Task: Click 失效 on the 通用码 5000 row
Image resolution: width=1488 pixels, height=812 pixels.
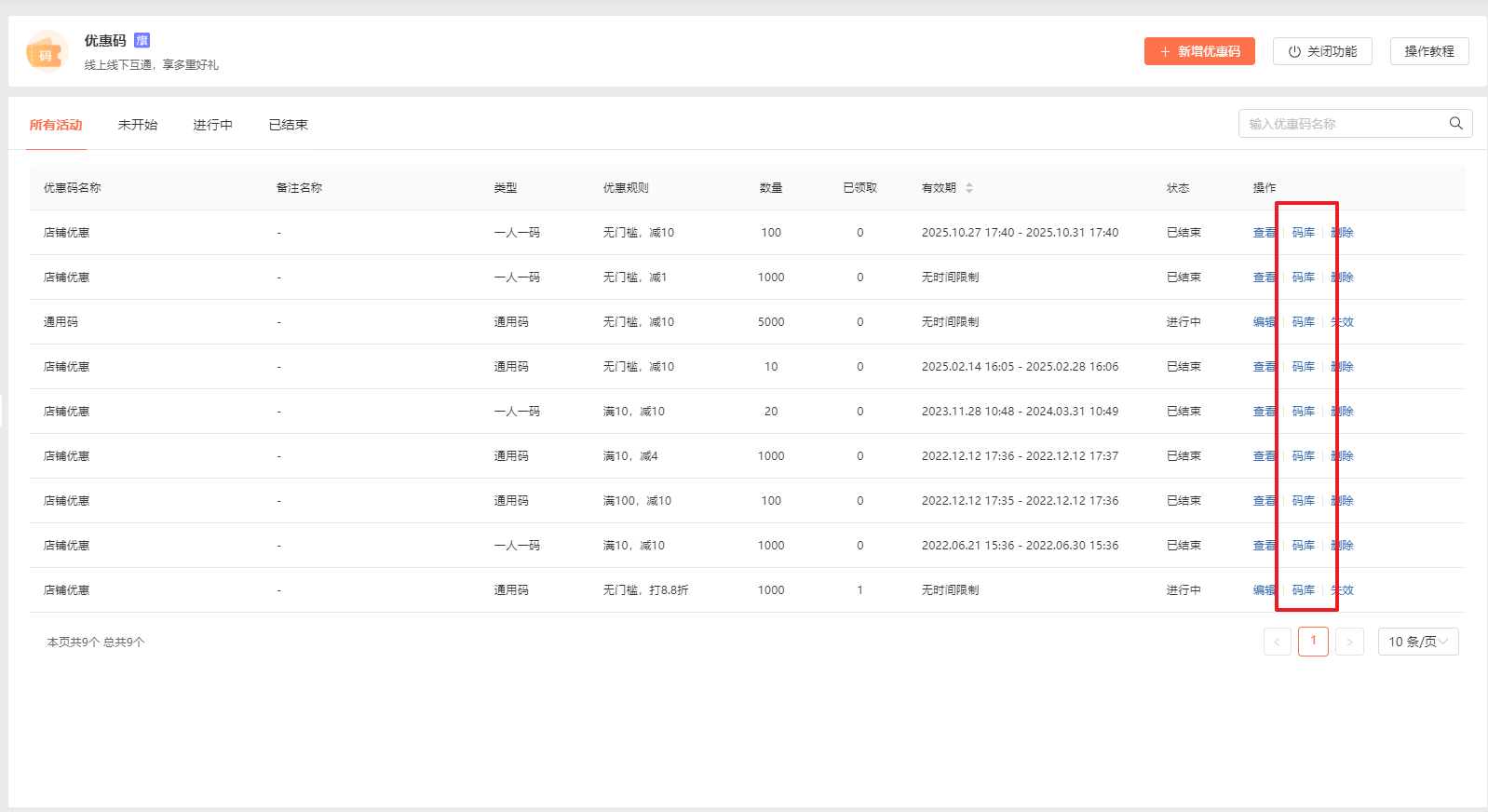Action: tap(1342, 322)
